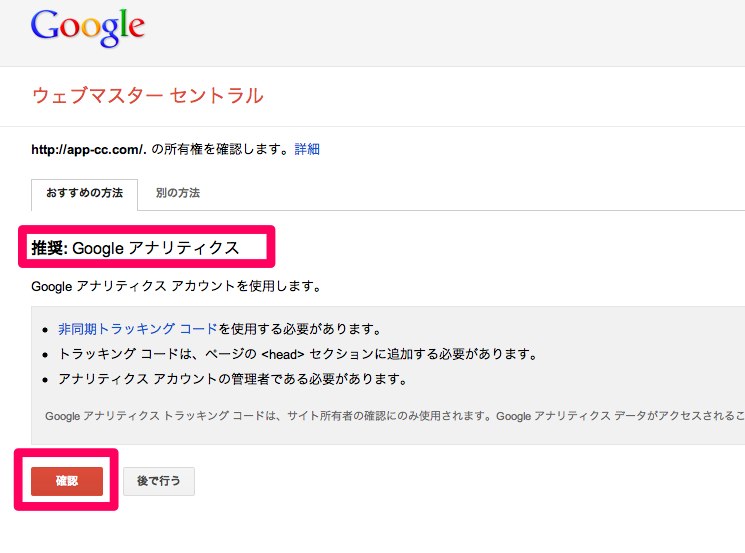Click the bullet dot before 非同期トラッキング
This screenshot has width=745, height=553.
click(x=45, y=330)
